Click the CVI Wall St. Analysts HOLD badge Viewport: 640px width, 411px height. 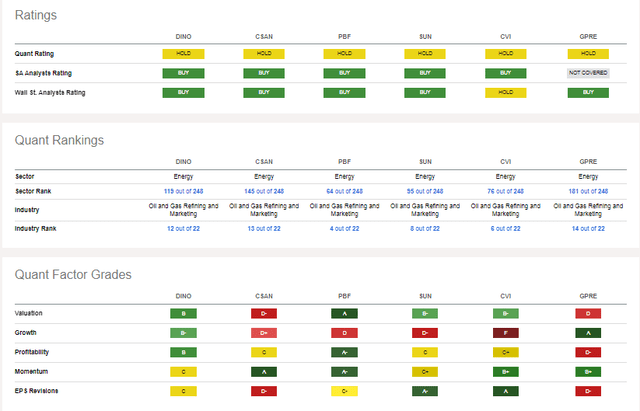tap(506, 93)
